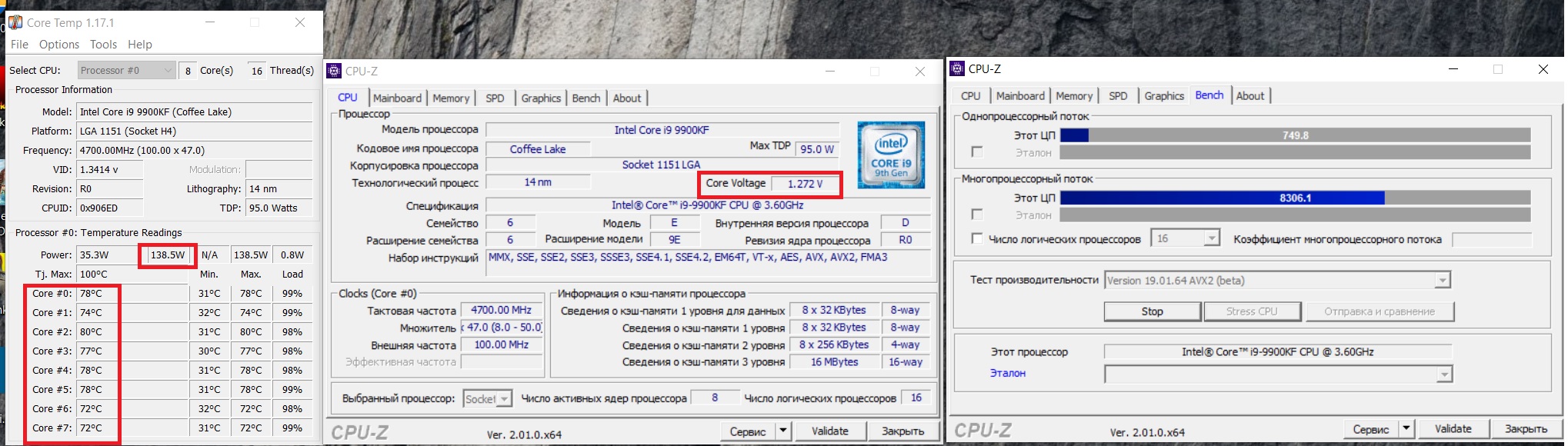Click the Stop benchmark button
1568x446 pixels.
[x=1152, y=311]
